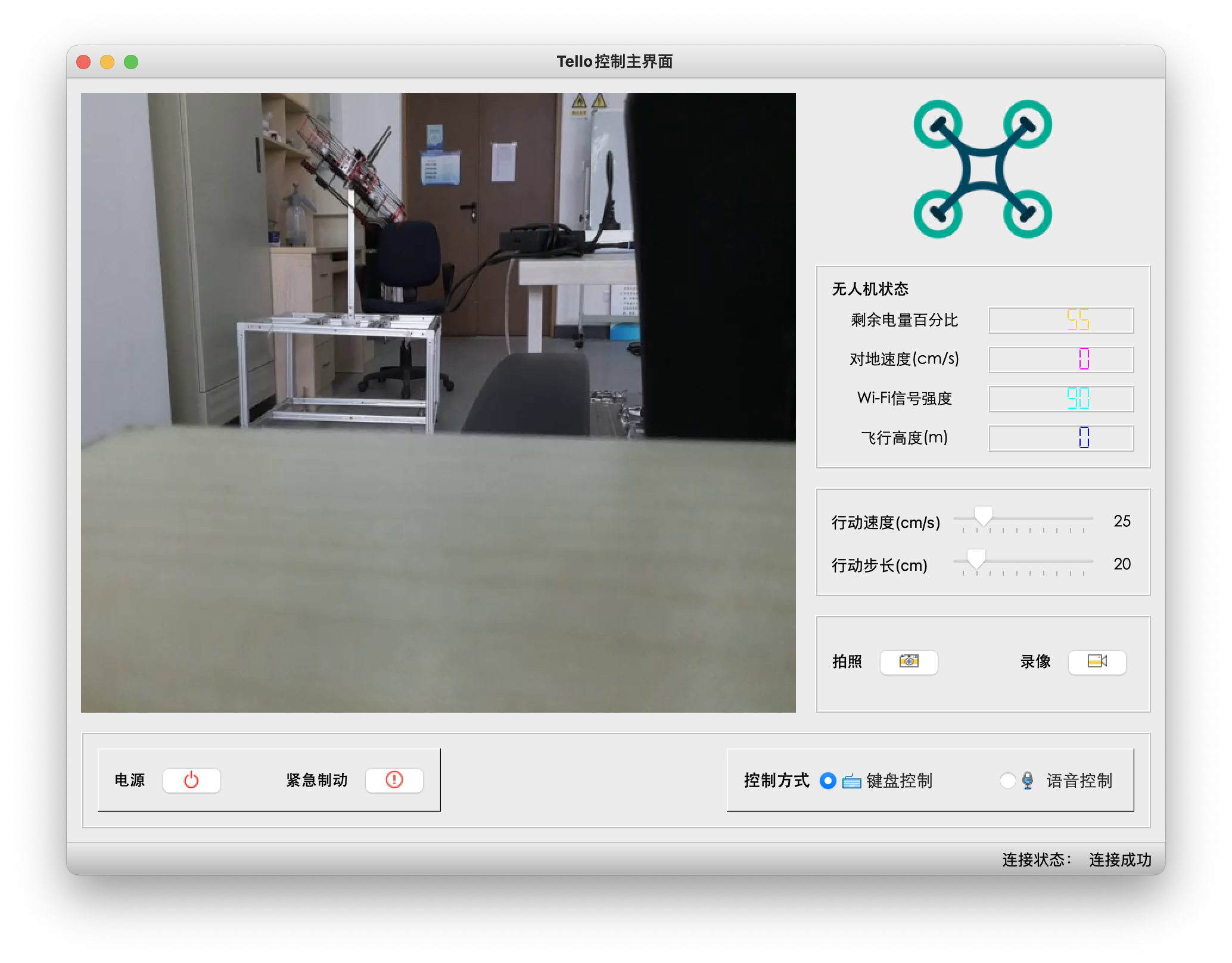Click the quadcopter drone logo
The image size is (1232, 963).
(x=982, y=169)
